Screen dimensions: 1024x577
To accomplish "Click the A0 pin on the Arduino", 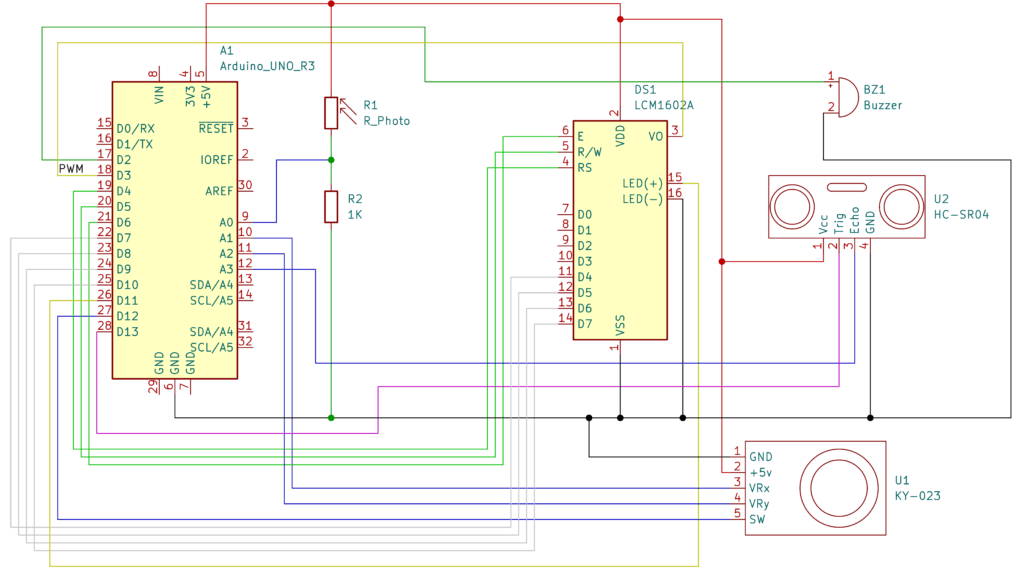I will click(x=224, y=222).
